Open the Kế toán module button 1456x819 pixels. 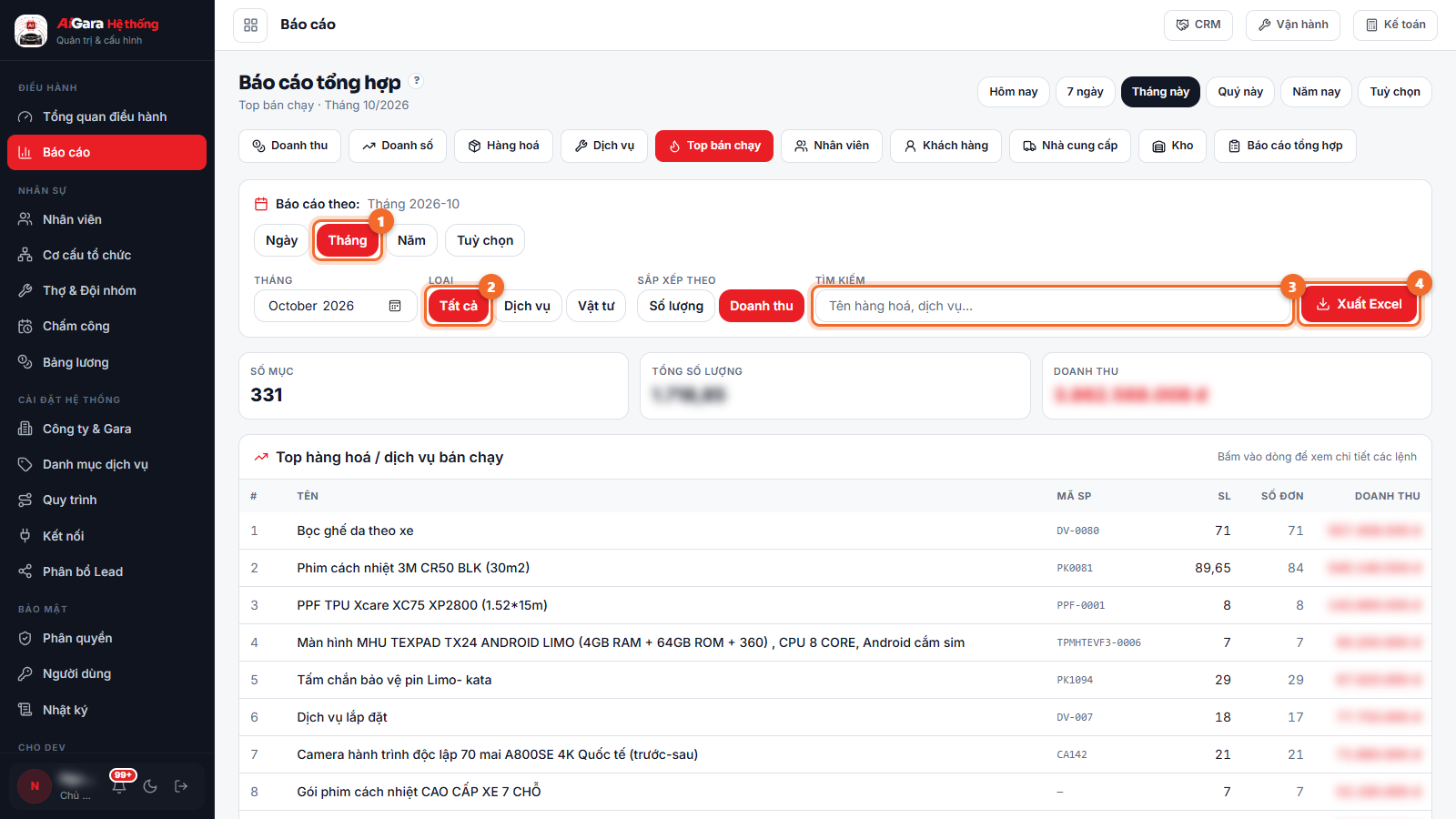[x=1395, y=25]
